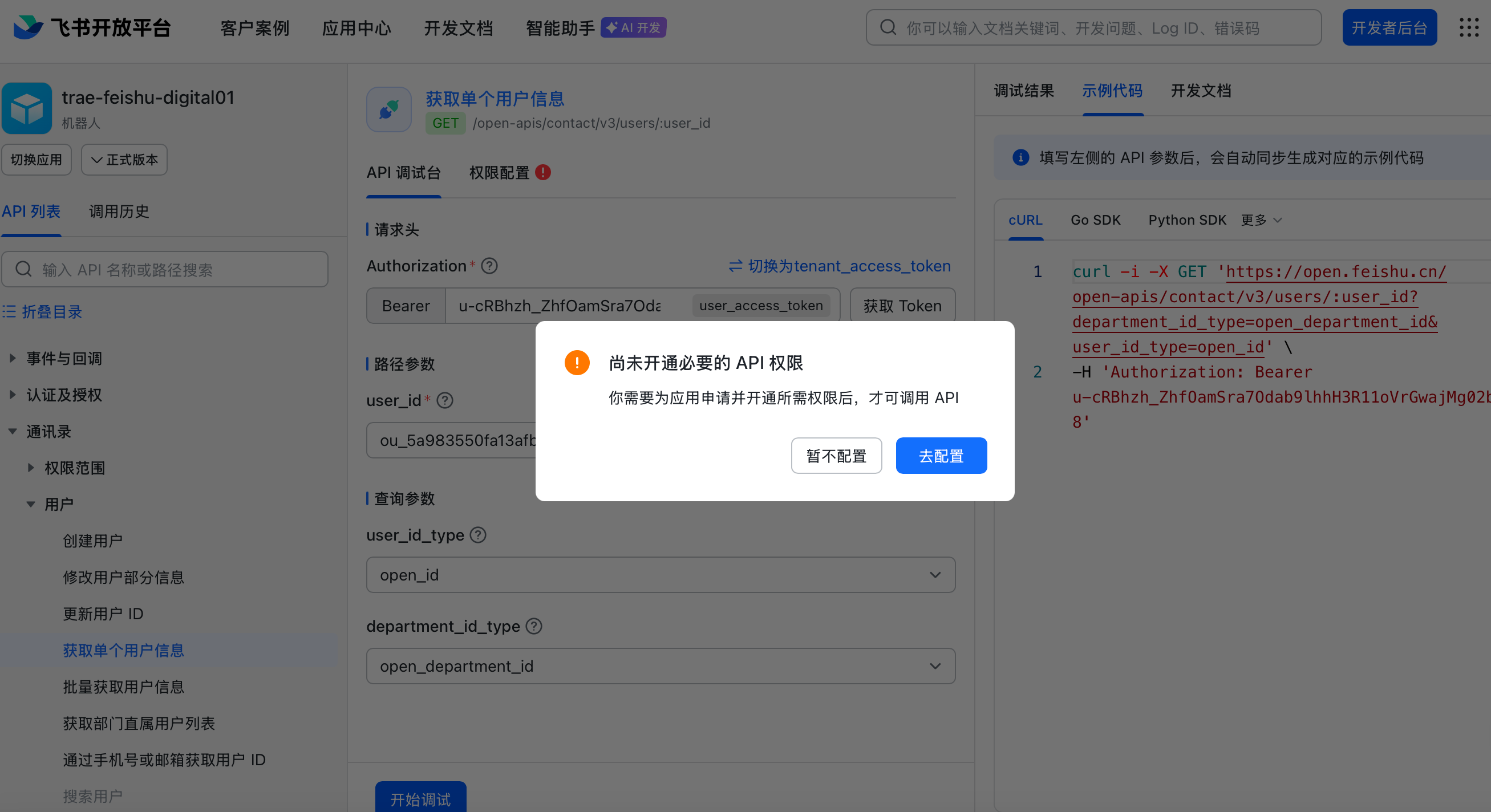Open the user_id_type help question icon
The height and width of the screenshot is (812, 1491).
coord(478,535)
